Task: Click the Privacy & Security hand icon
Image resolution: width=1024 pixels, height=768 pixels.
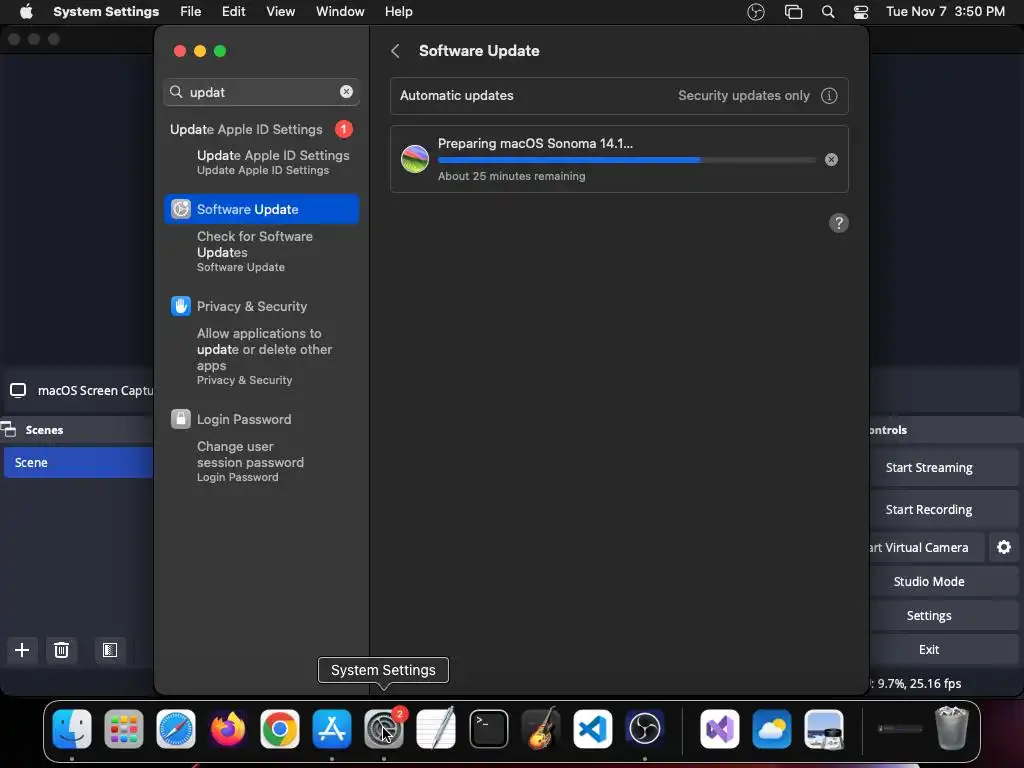Action: [181, 306]
